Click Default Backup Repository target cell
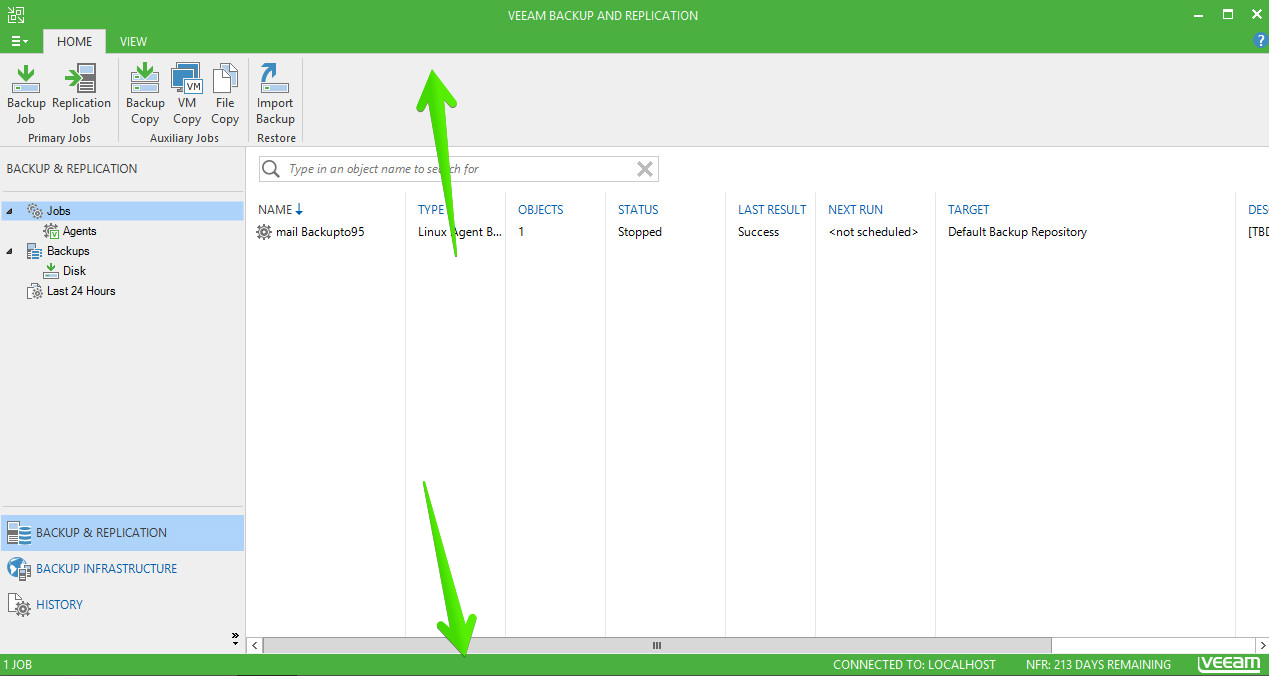 click(x=1017, y=232)
